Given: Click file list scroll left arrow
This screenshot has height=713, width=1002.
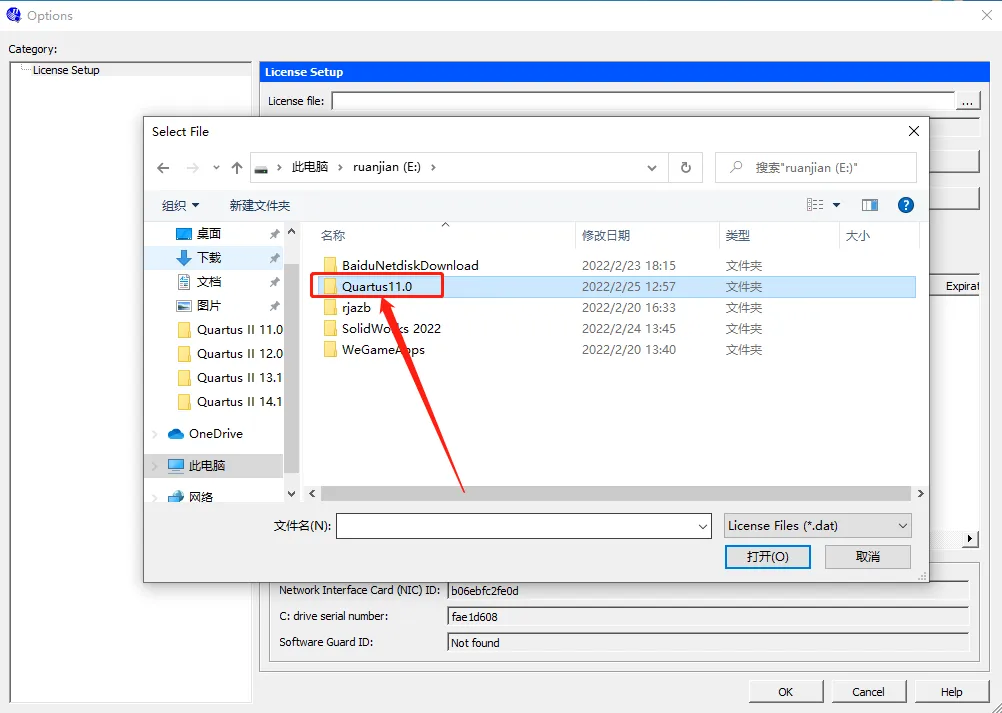Looking at the screenshot, I should coord(312,493).
